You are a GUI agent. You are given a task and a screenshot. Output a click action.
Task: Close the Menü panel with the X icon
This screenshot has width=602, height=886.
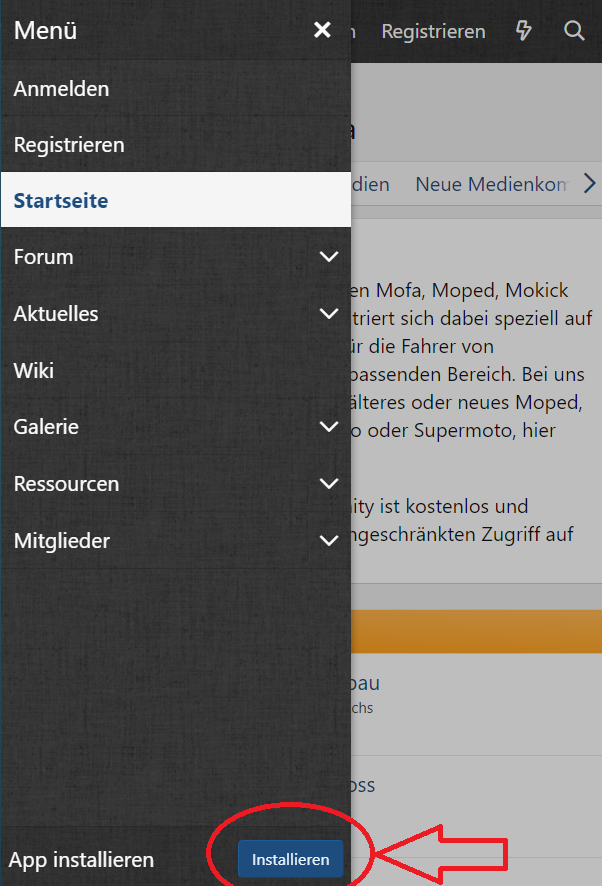(x=322, y=30)
